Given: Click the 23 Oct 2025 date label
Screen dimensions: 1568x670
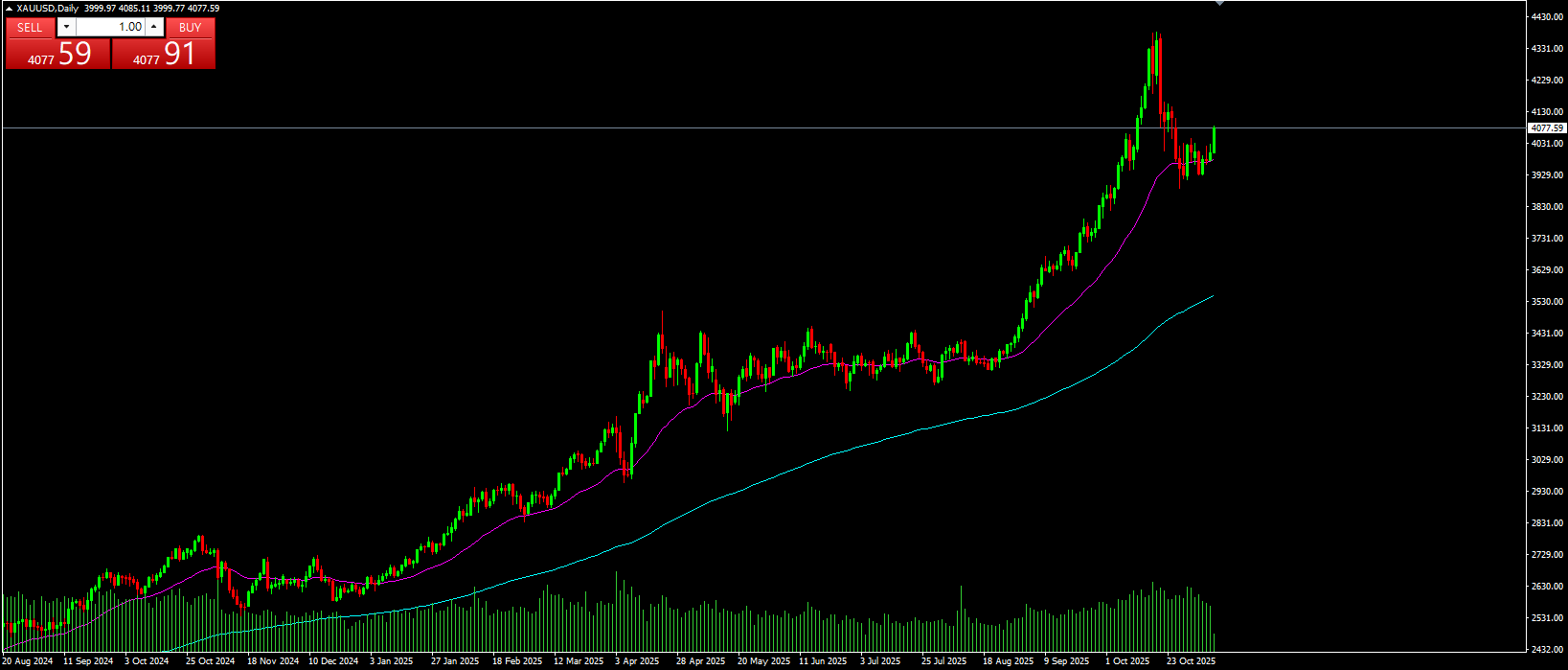Looking at the screenshot, I should tap(1192, 661).
